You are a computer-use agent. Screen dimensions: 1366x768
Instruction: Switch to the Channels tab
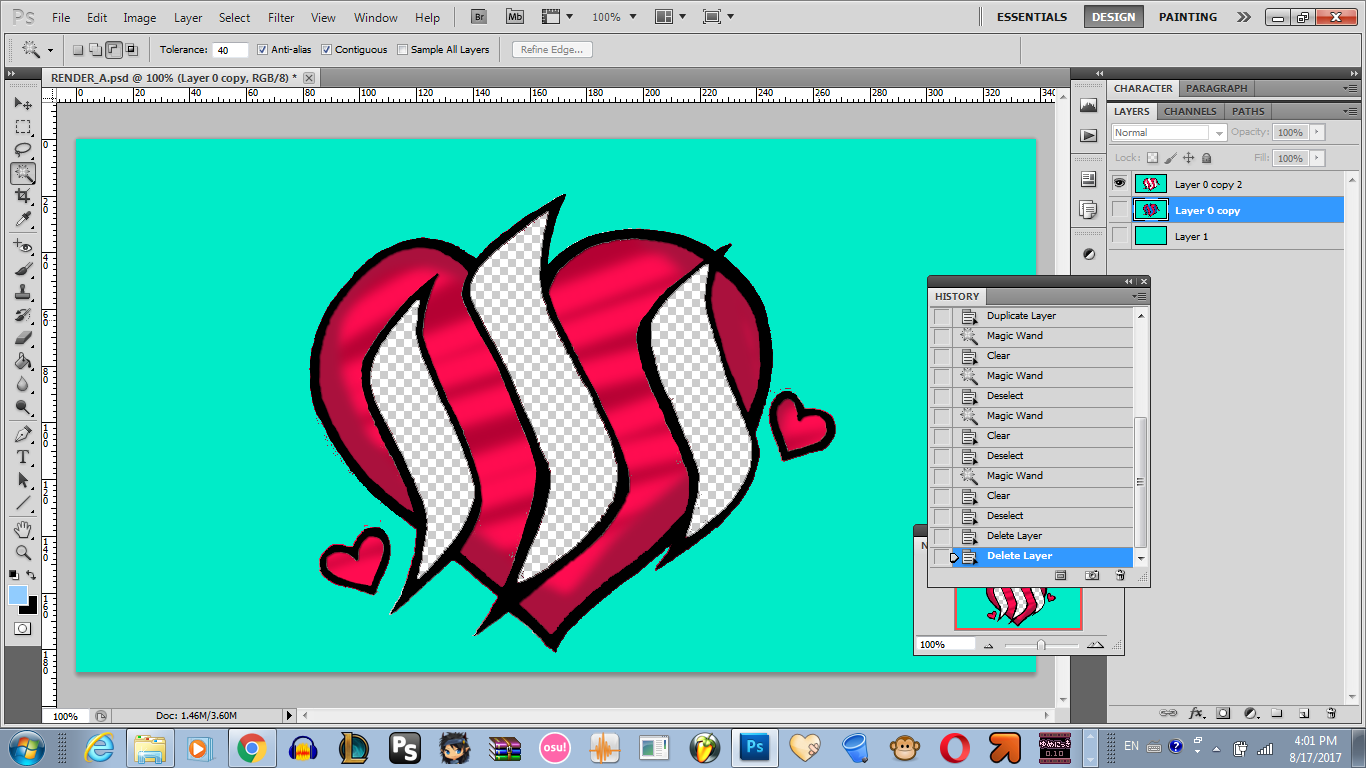pyautogui.click(x=1190, y=111)
